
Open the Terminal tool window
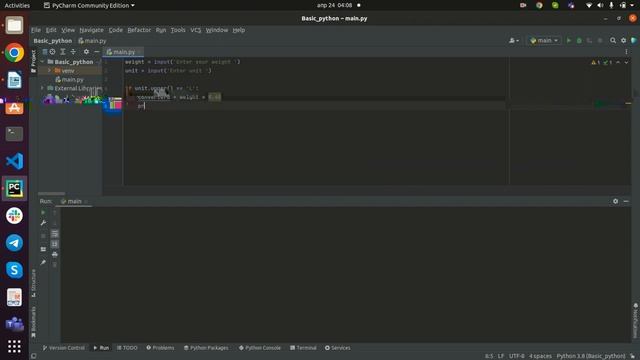click(303, 348)
